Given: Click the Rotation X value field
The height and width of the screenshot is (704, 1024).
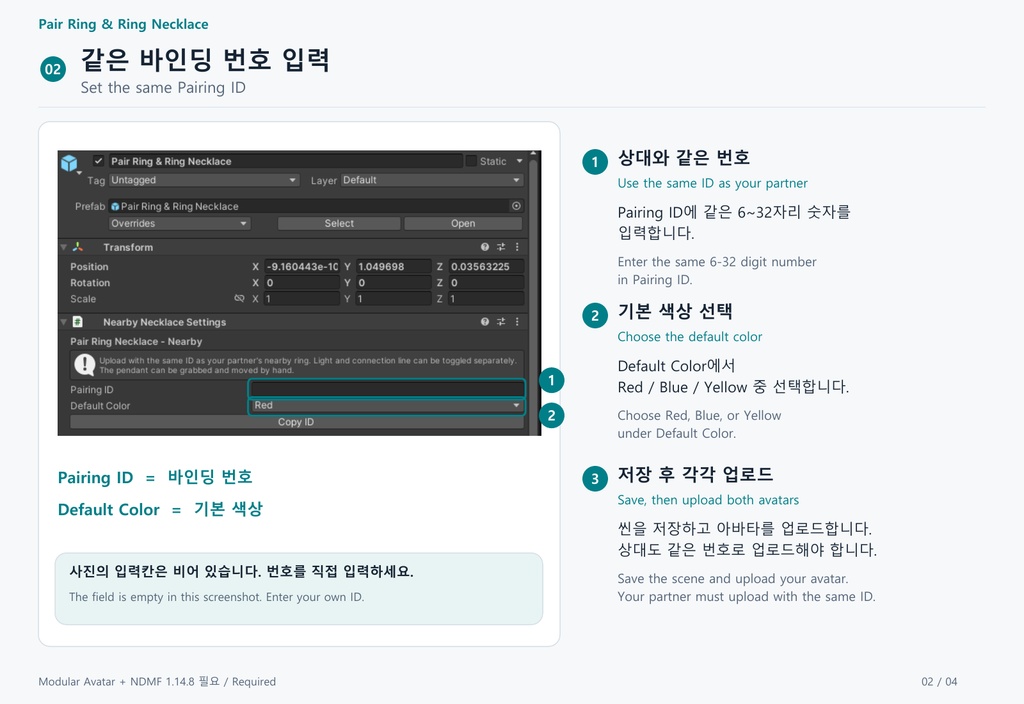Looking at the screenshot, I should pyautogui.click(x=302, y=283).
